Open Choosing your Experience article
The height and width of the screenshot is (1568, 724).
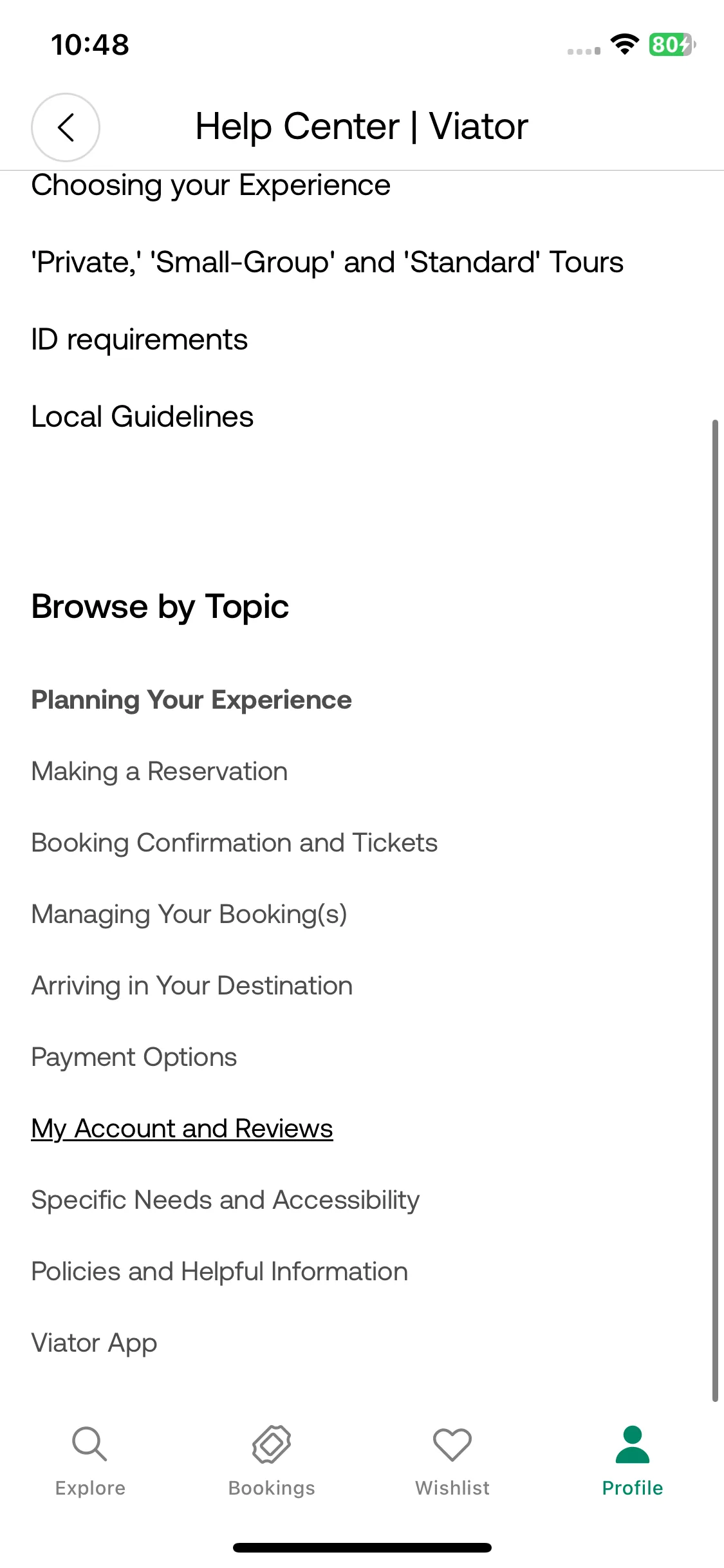211,185
